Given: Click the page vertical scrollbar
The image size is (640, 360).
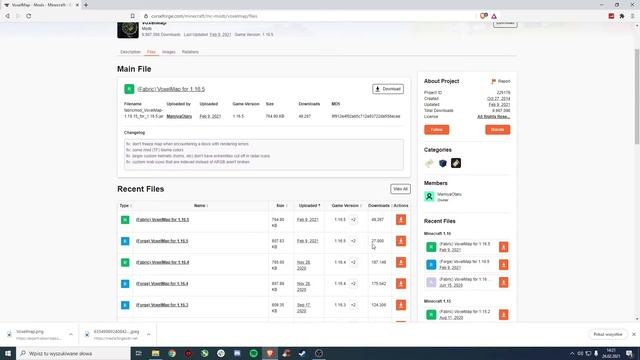Looking at the screenshot, I should pos(637,96).
